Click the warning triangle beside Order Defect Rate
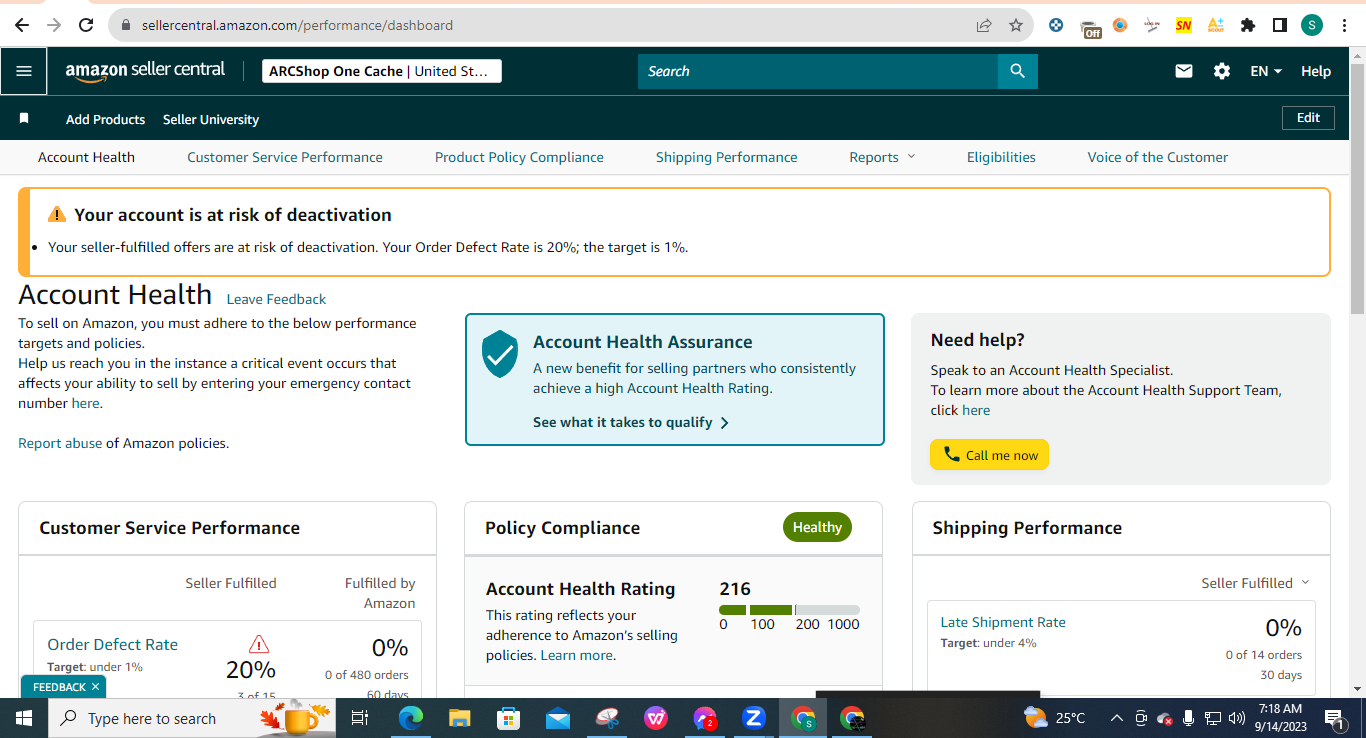The width and height of the screenshot is (1366, 738). point(259,644)
